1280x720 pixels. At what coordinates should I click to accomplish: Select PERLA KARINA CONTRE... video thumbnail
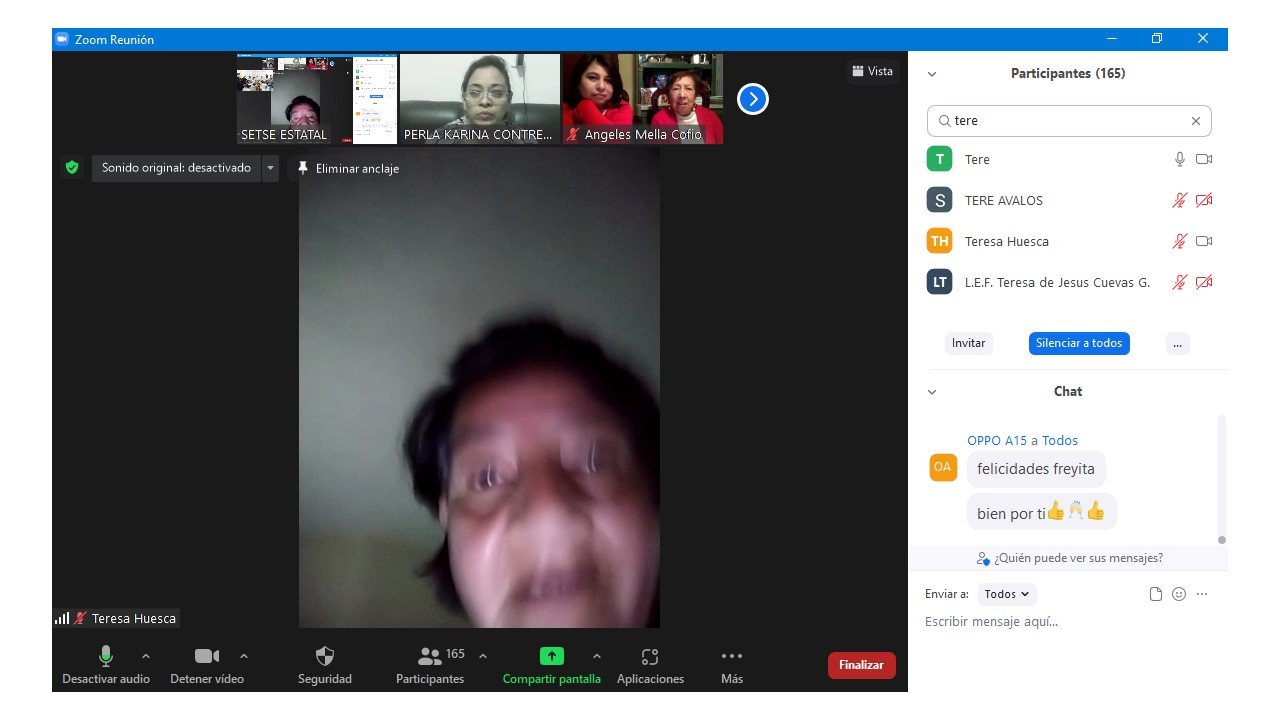coord(480,99)
